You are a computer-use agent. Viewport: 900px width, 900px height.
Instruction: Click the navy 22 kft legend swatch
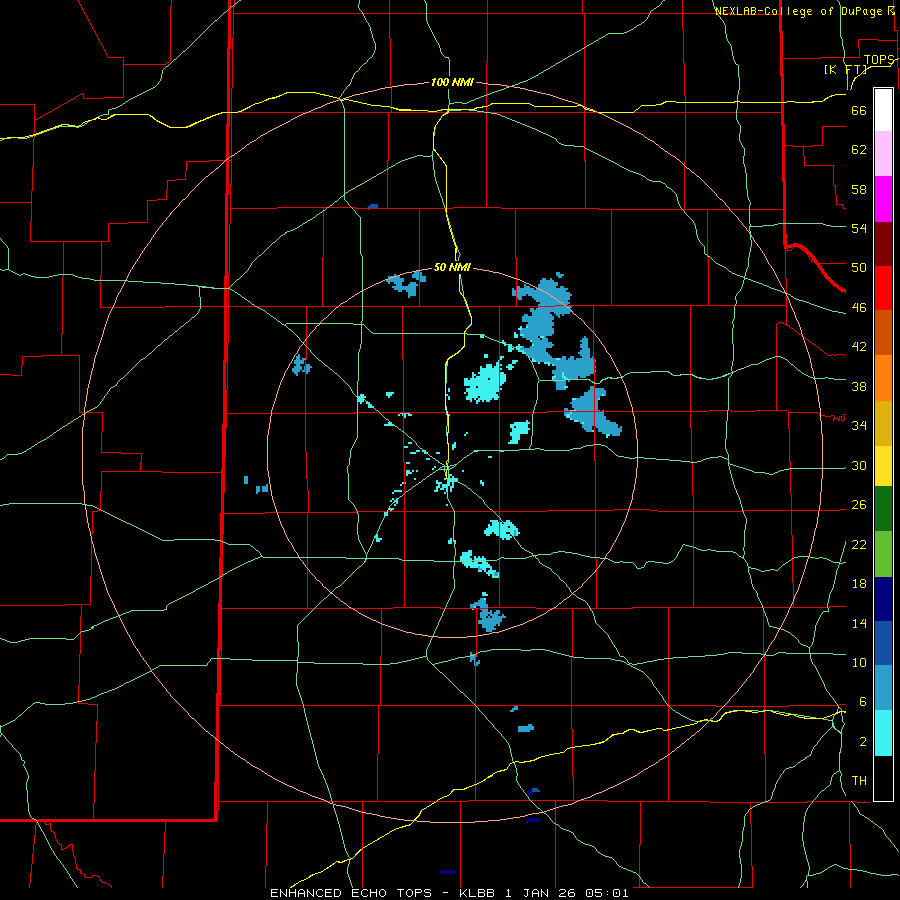pyautogui.click(x=883, y=599)
